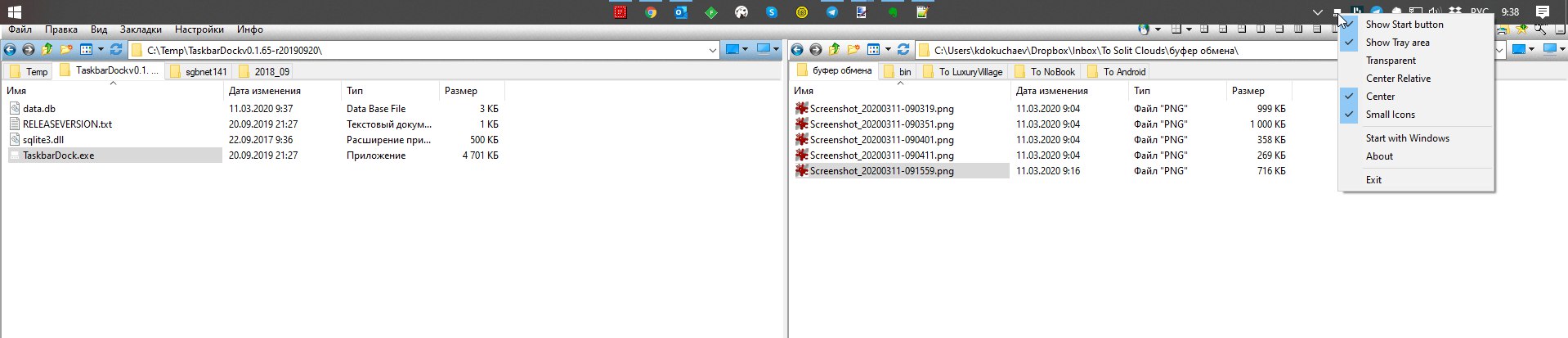This screenshot has height=338, width=1568.
Task: Switch to the Temp tab
Action: [x=29, y=72]
